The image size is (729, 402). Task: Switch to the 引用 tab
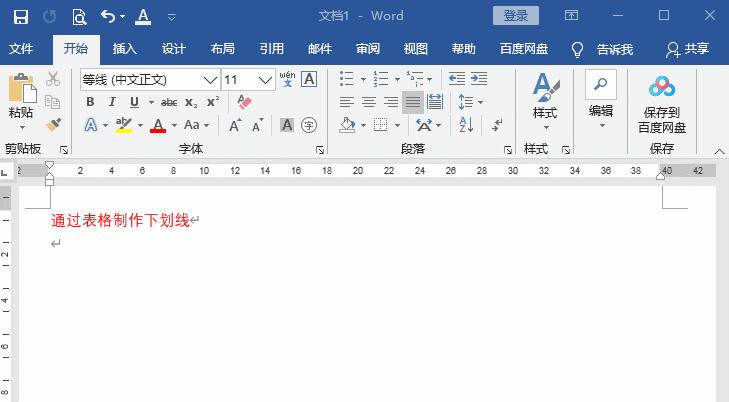[272, 49]
